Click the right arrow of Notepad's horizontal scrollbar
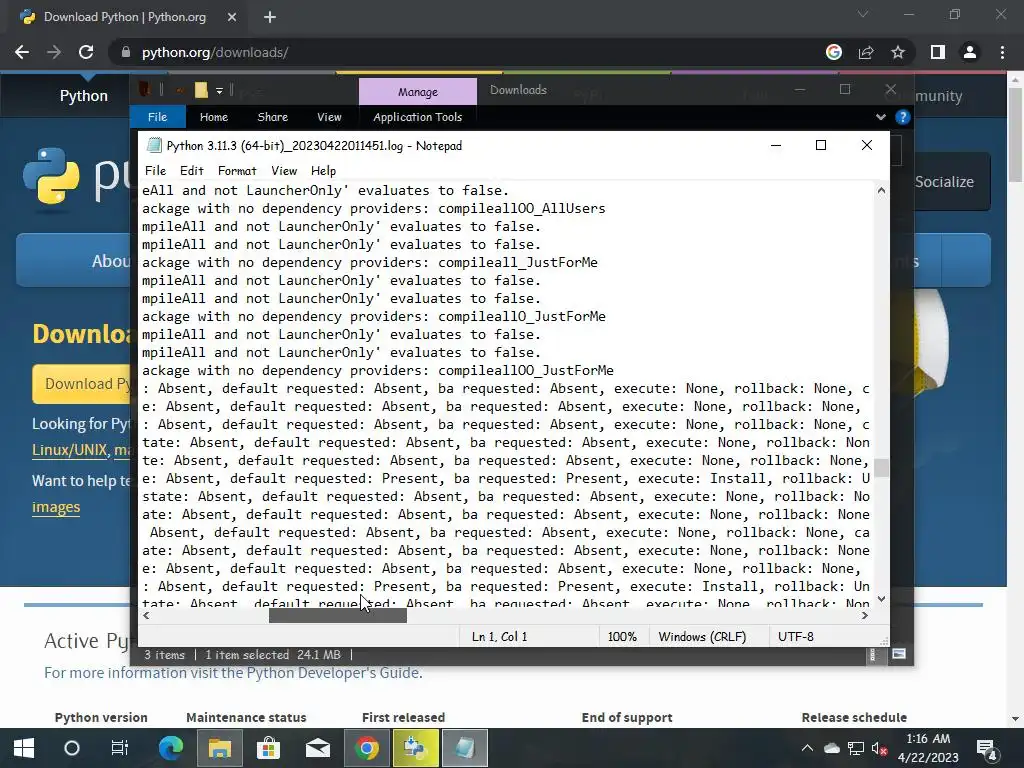Viewport: 1024px width, 768px height. point(865,615)
